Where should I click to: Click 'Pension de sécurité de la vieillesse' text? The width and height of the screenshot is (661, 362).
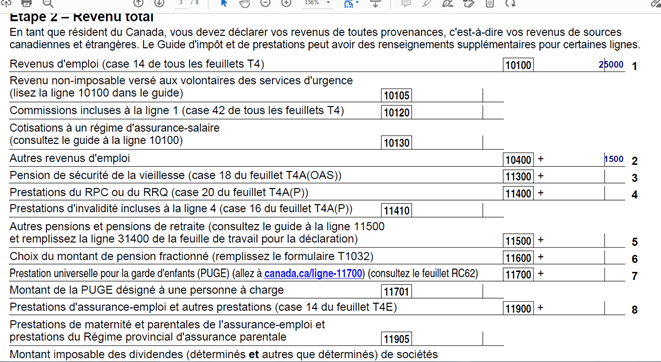[x=97, y=175]
